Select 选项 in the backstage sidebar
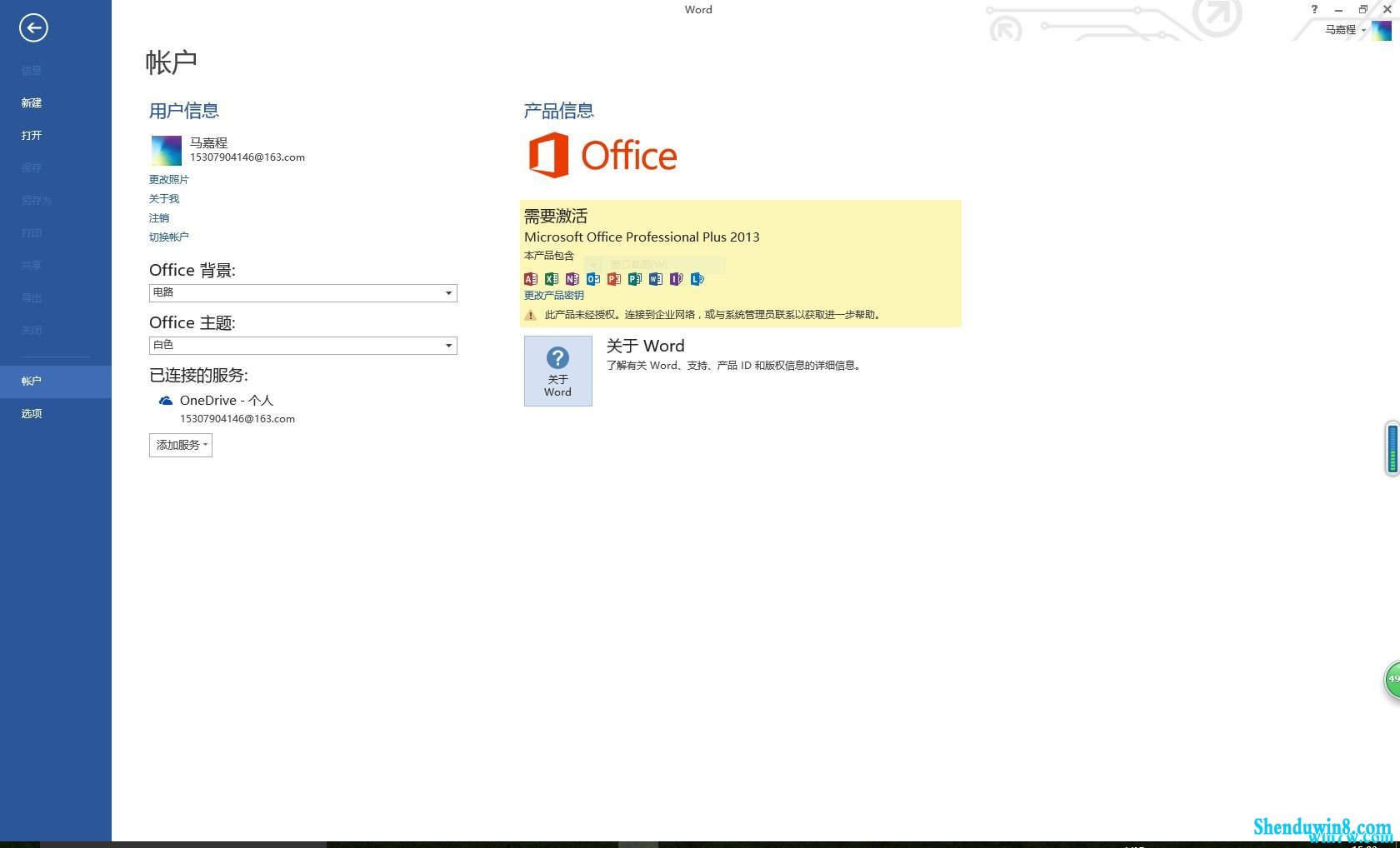This screenshot has height=848, width=1400. (x=56, y=413)
